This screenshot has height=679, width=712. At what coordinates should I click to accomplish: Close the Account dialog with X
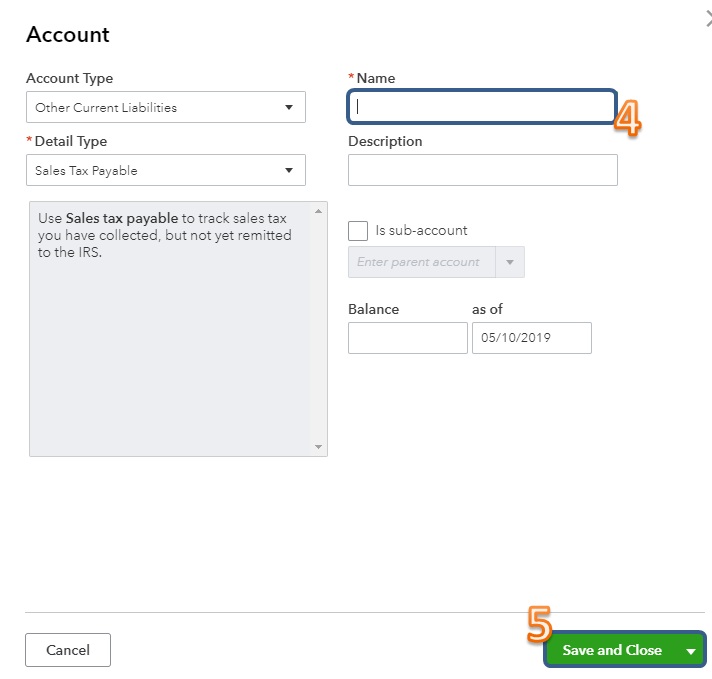(708, 17)
